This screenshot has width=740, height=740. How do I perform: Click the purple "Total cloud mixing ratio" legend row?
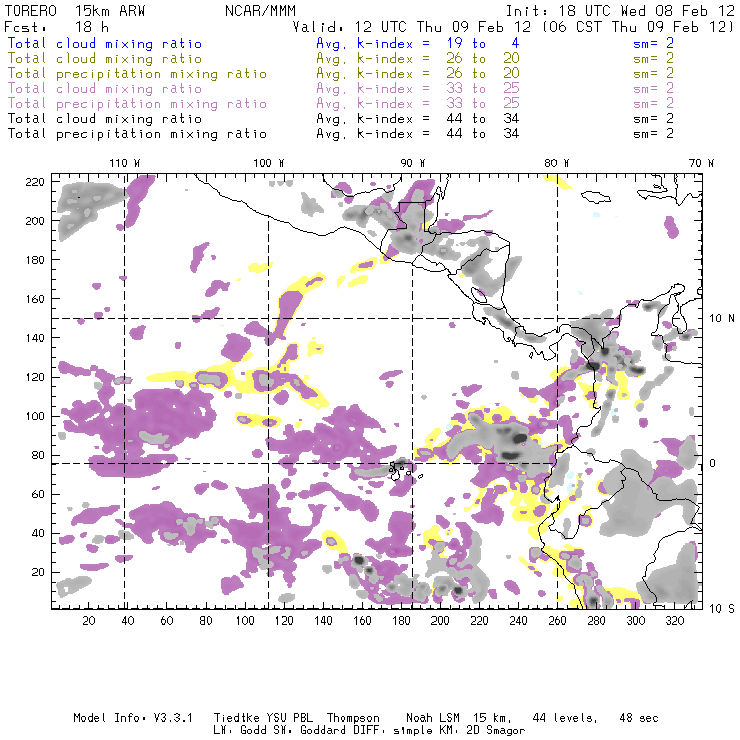(x=105, y=89)
